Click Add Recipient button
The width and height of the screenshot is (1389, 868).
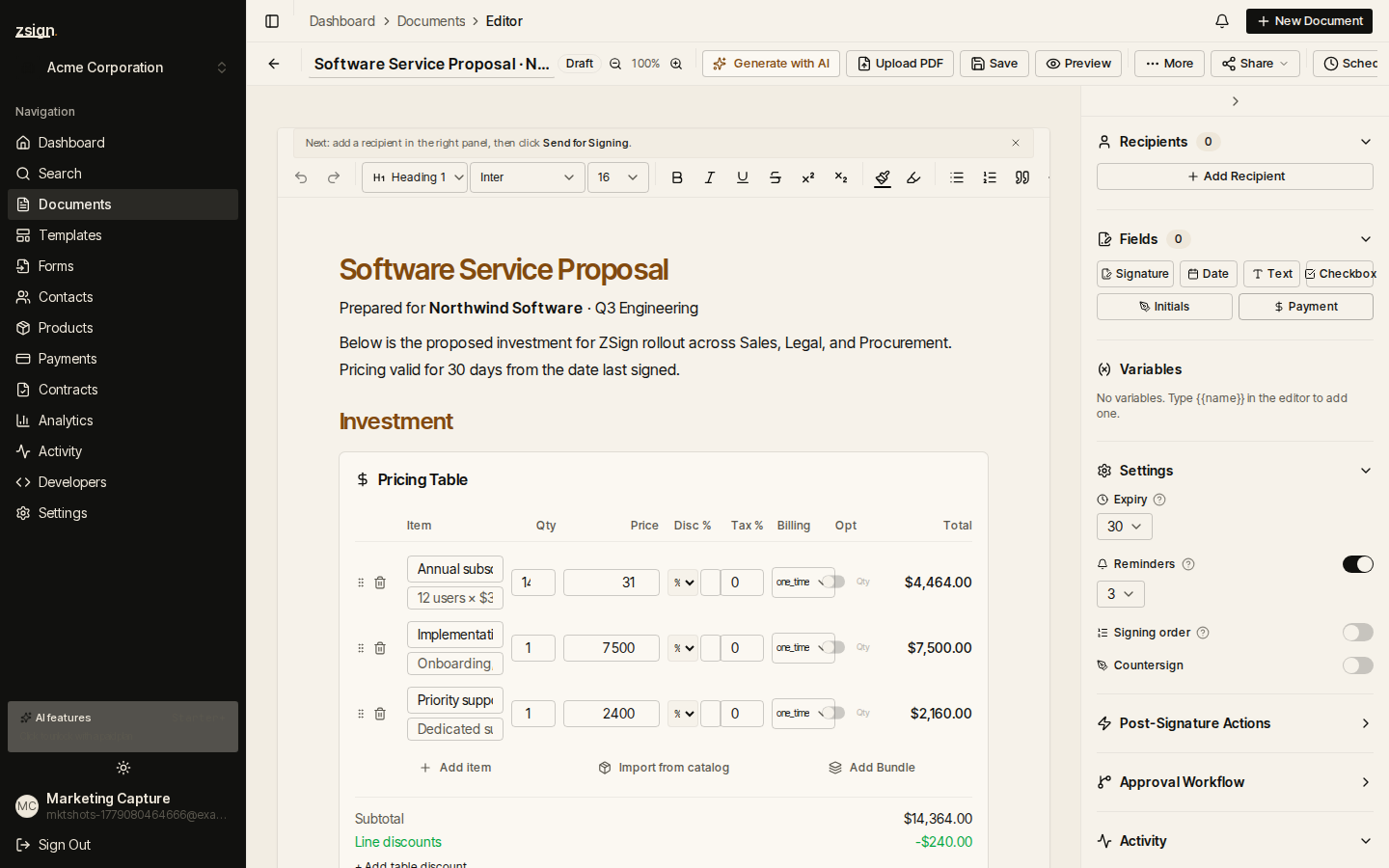pyautogui.click(x=1235, y=176)
